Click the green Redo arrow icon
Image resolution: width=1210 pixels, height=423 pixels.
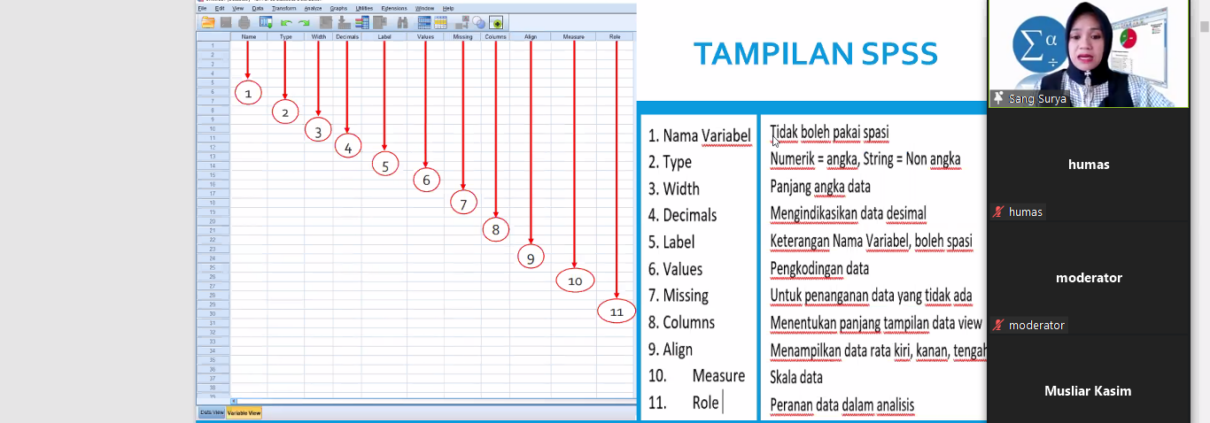(x=304, y=23)
